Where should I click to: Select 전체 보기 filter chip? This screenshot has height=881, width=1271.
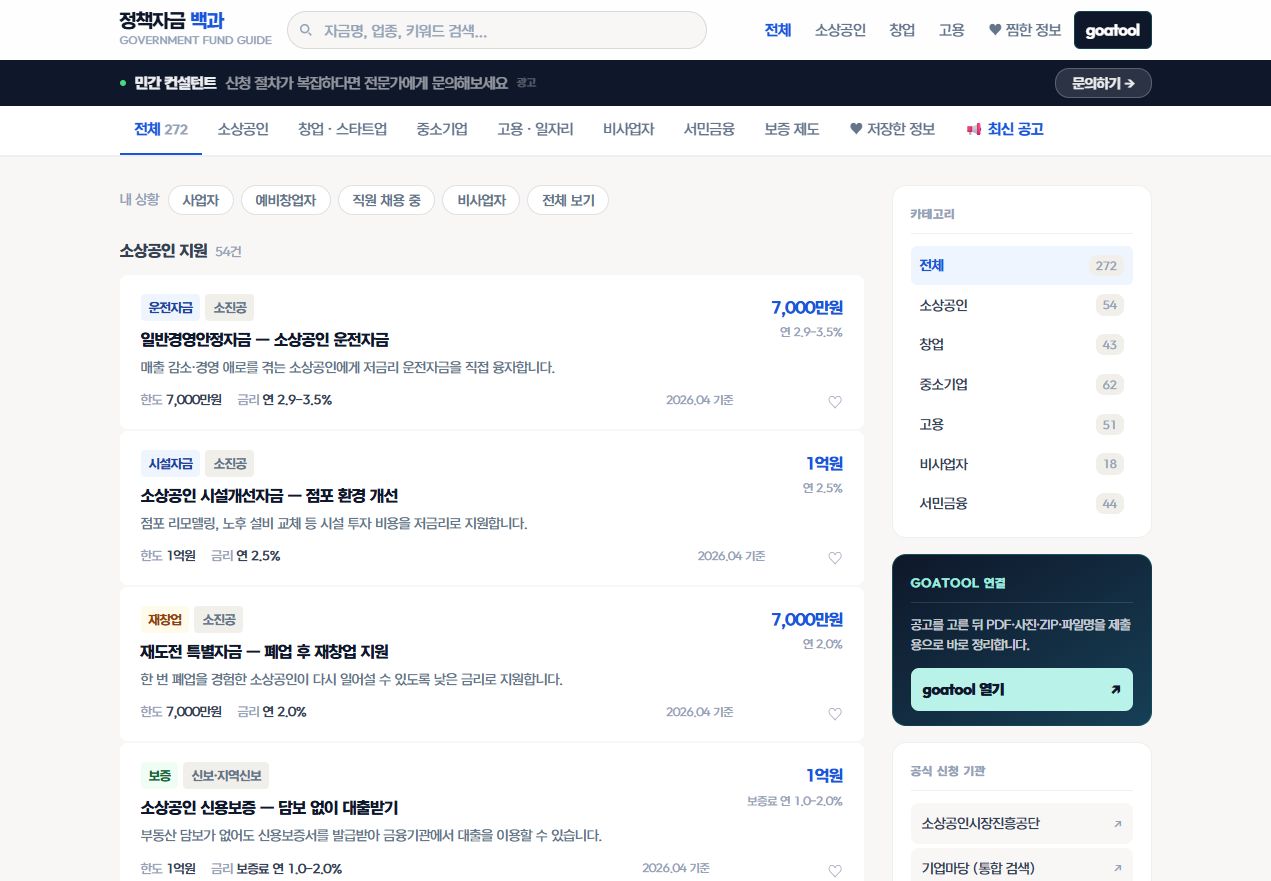pyautogui.click(x=568, y=200)
